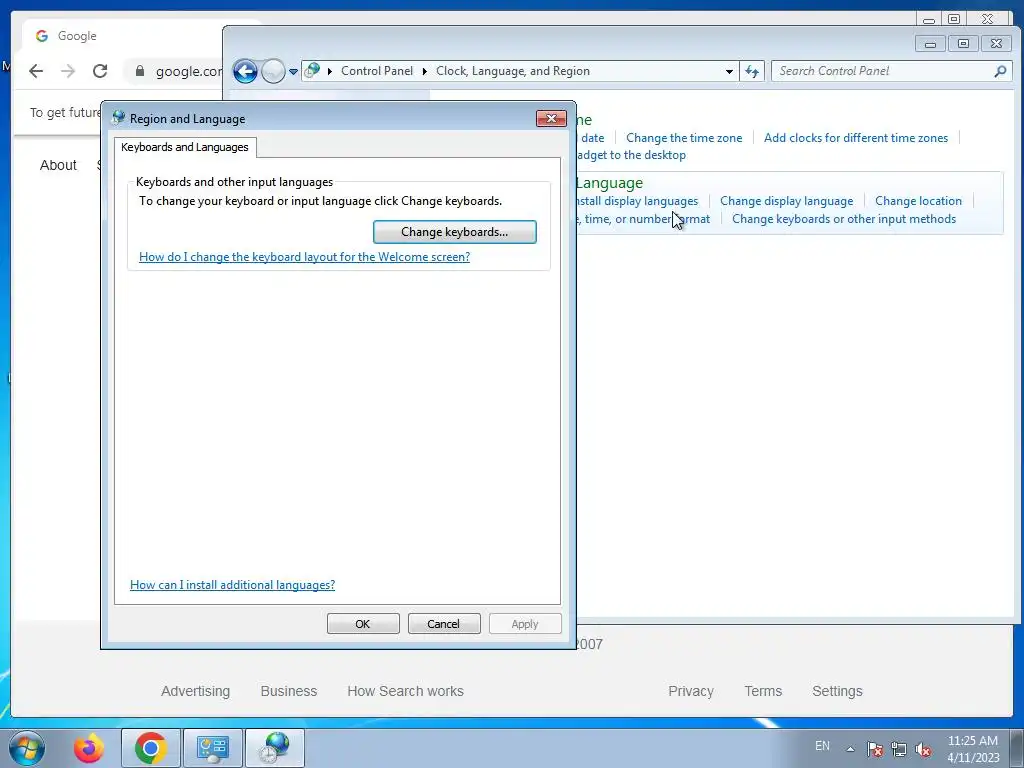Click the Chrome back arrow
Viewport: 1024px width, 768px height.
(x=36, y=71)
